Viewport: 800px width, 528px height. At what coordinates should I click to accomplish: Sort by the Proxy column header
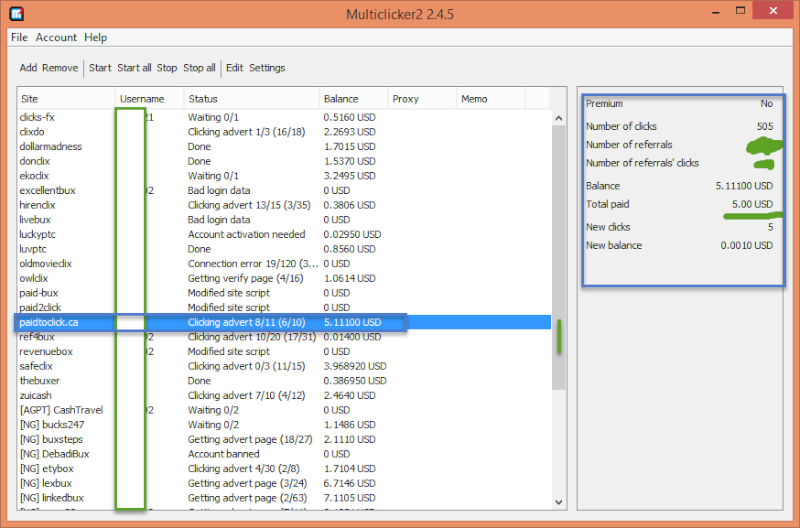[422, 99]
